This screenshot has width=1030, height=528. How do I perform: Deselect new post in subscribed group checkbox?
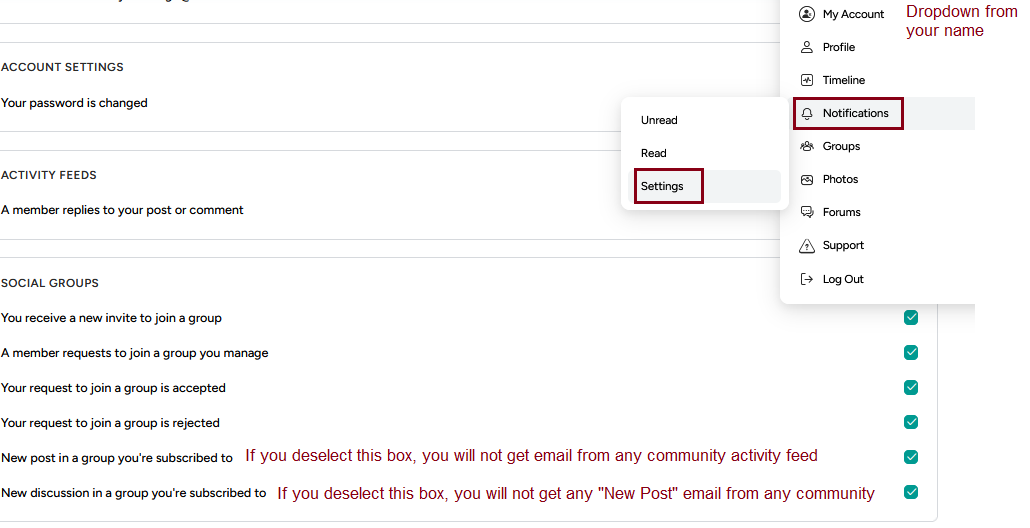(x=910, y=457)
